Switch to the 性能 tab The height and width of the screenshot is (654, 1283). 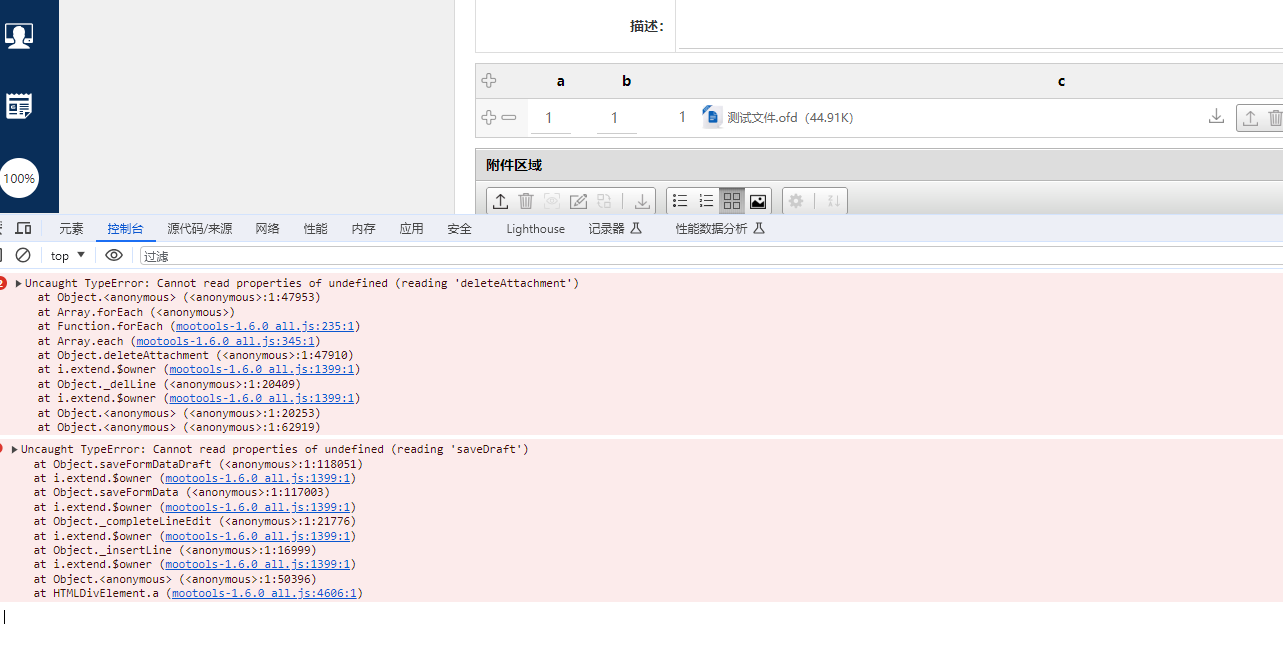[x=315, y=229]
